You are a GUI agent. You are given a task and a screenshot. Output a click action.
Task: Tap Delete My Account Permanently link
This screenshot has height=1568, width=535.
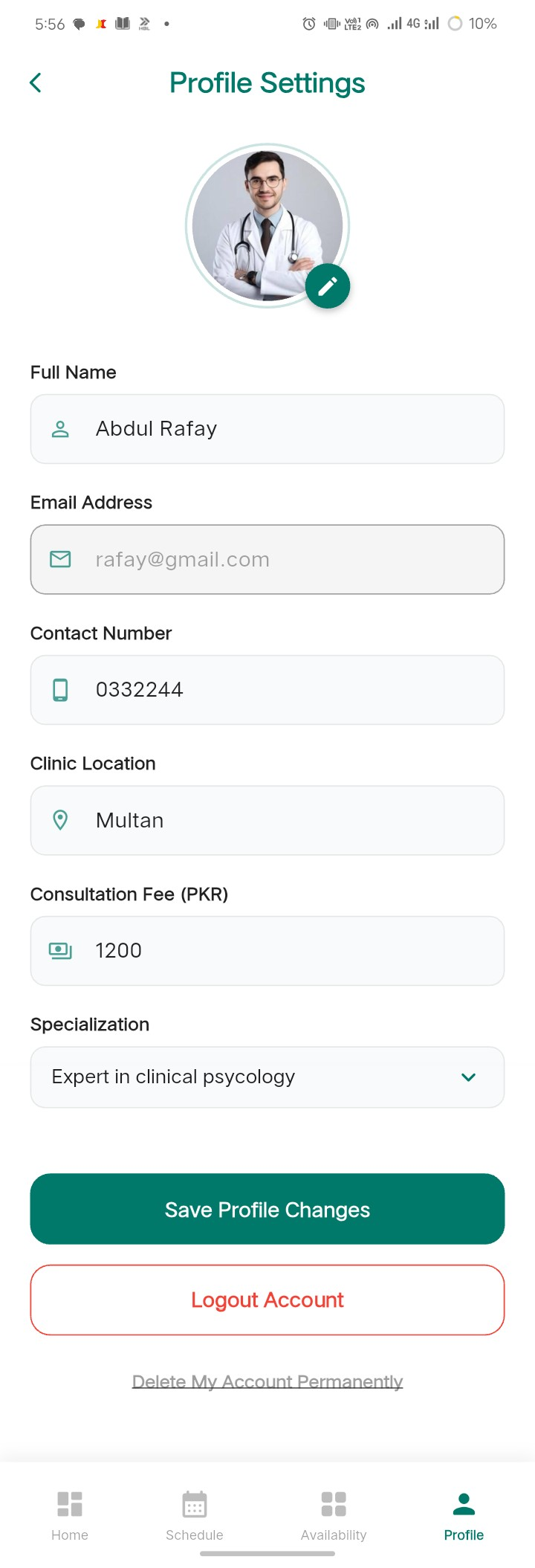pos(267,1381)
